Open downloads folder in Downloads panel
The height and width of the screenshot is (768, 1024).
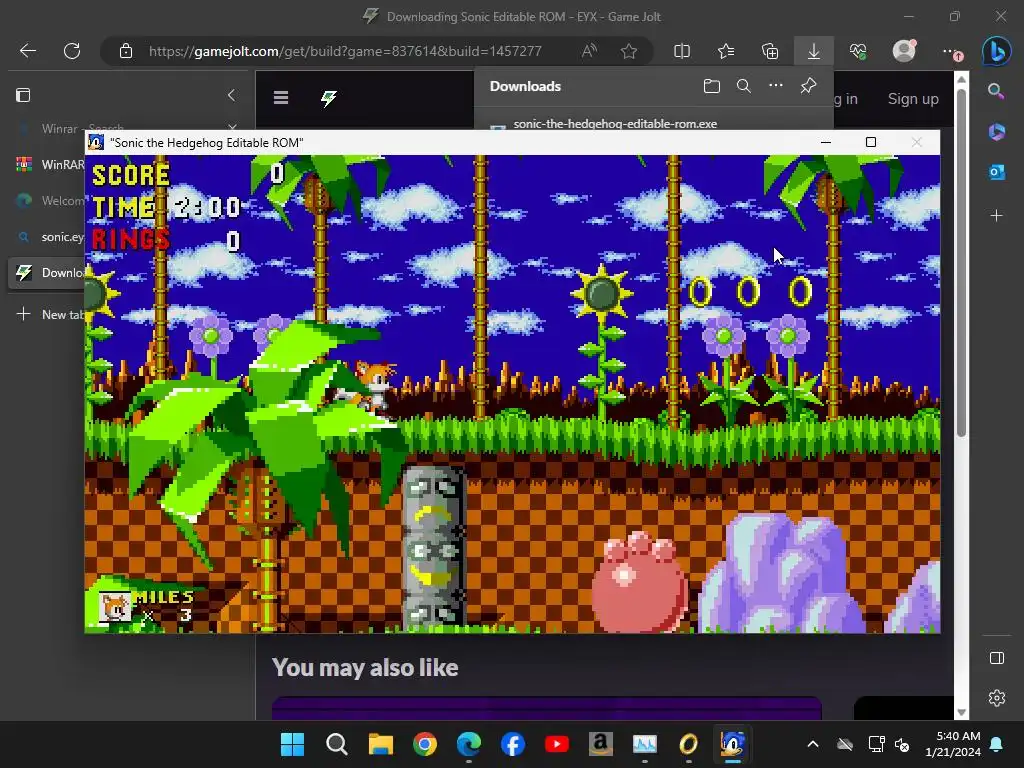(712, 86)
